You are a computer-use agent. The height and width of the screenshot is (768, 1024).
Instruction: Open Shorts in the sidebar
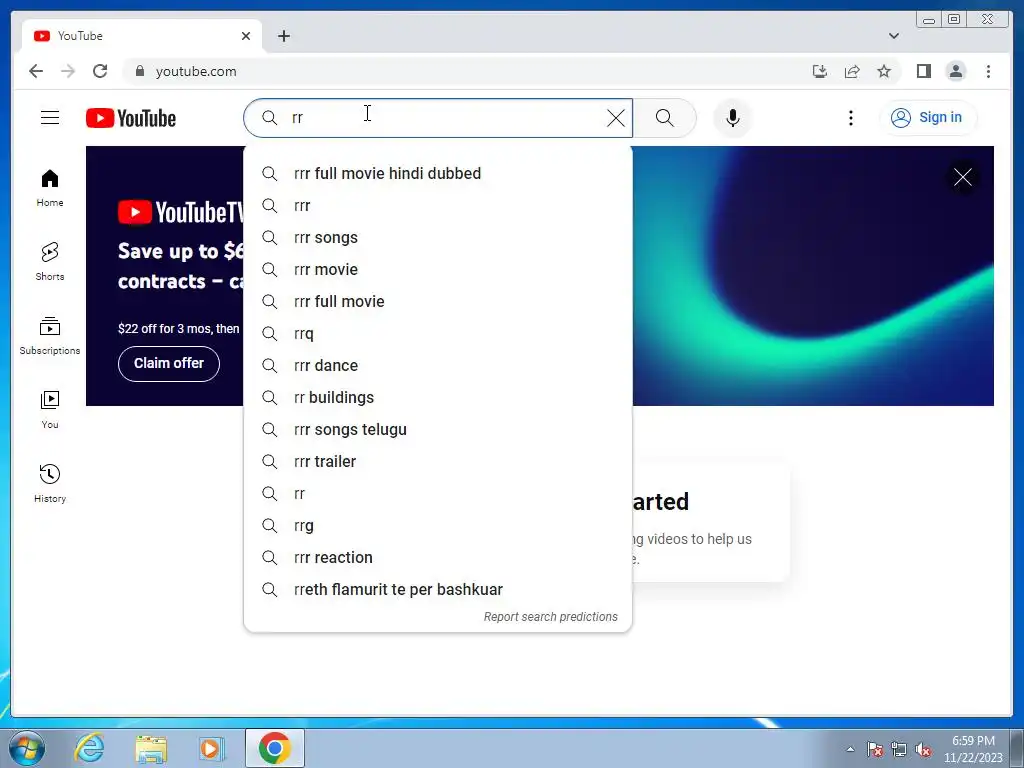tap(50, 262)
